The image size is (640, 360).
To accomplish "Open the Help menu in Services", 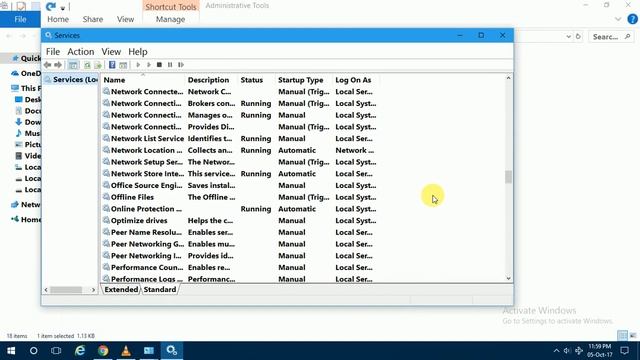I will click(x=138, y=52).
